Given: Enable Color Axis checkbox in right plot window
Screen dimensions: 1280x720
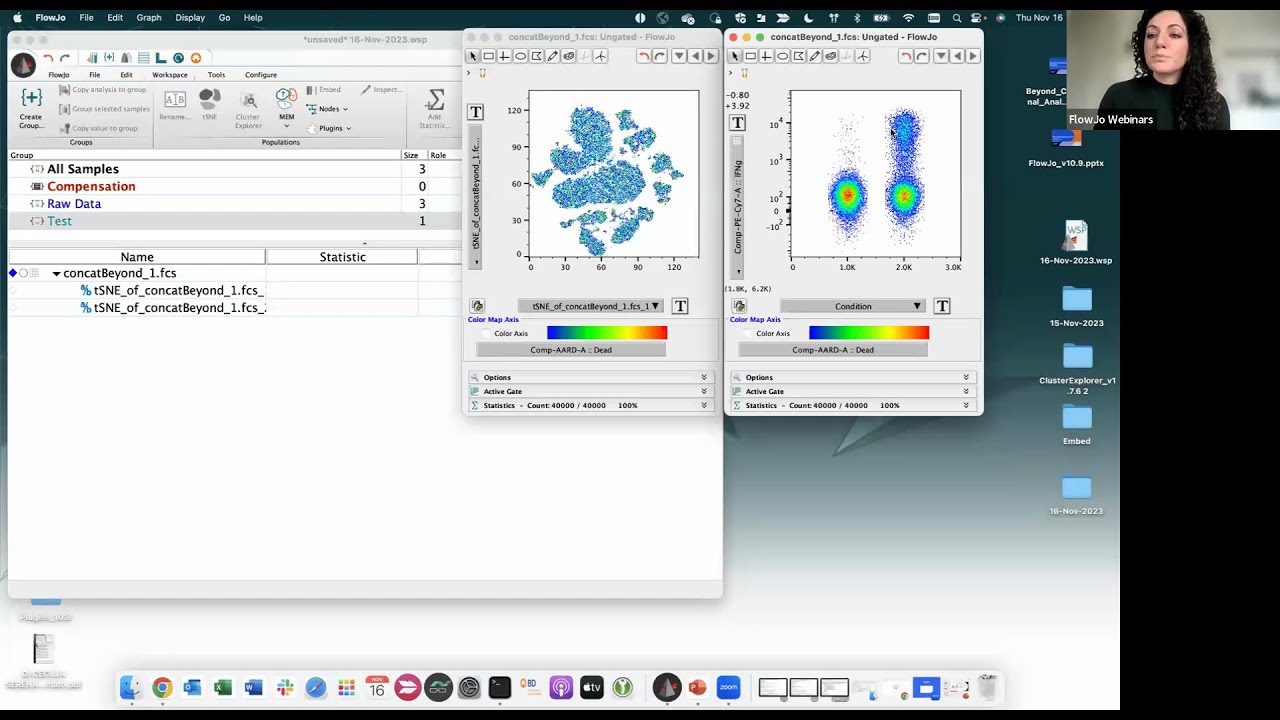Looking at the screenshot, I should pos(749,334).
